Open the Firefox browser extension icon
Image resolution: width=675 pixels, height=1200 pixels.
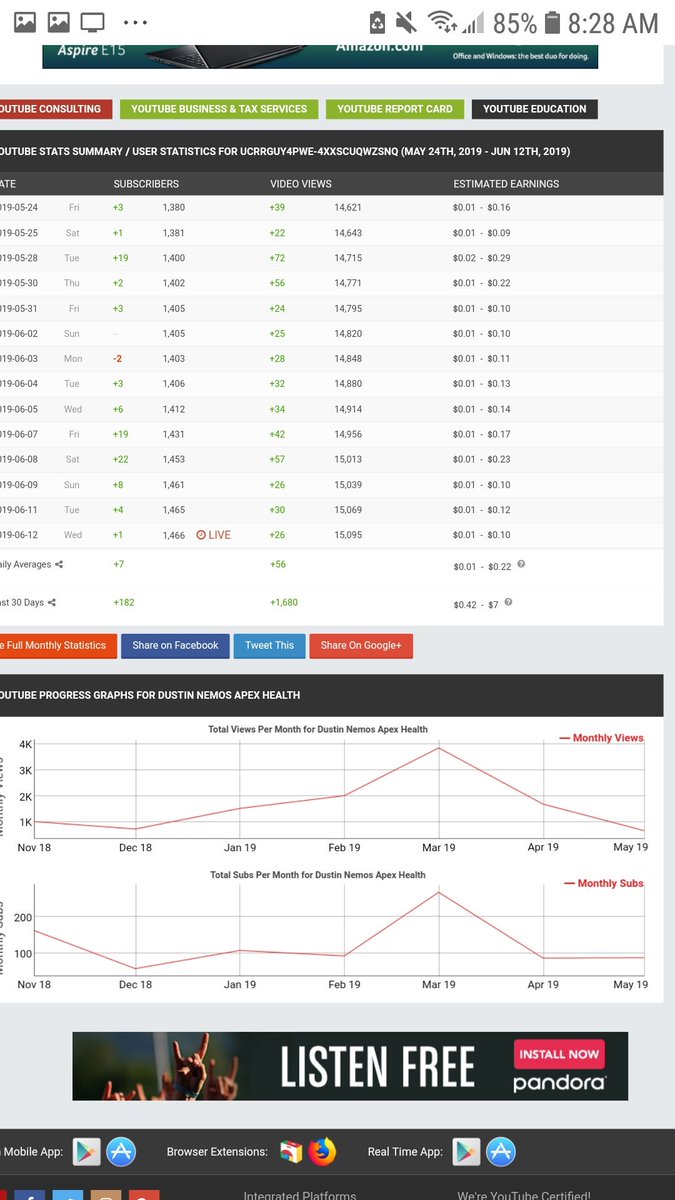click(323, 1152)
